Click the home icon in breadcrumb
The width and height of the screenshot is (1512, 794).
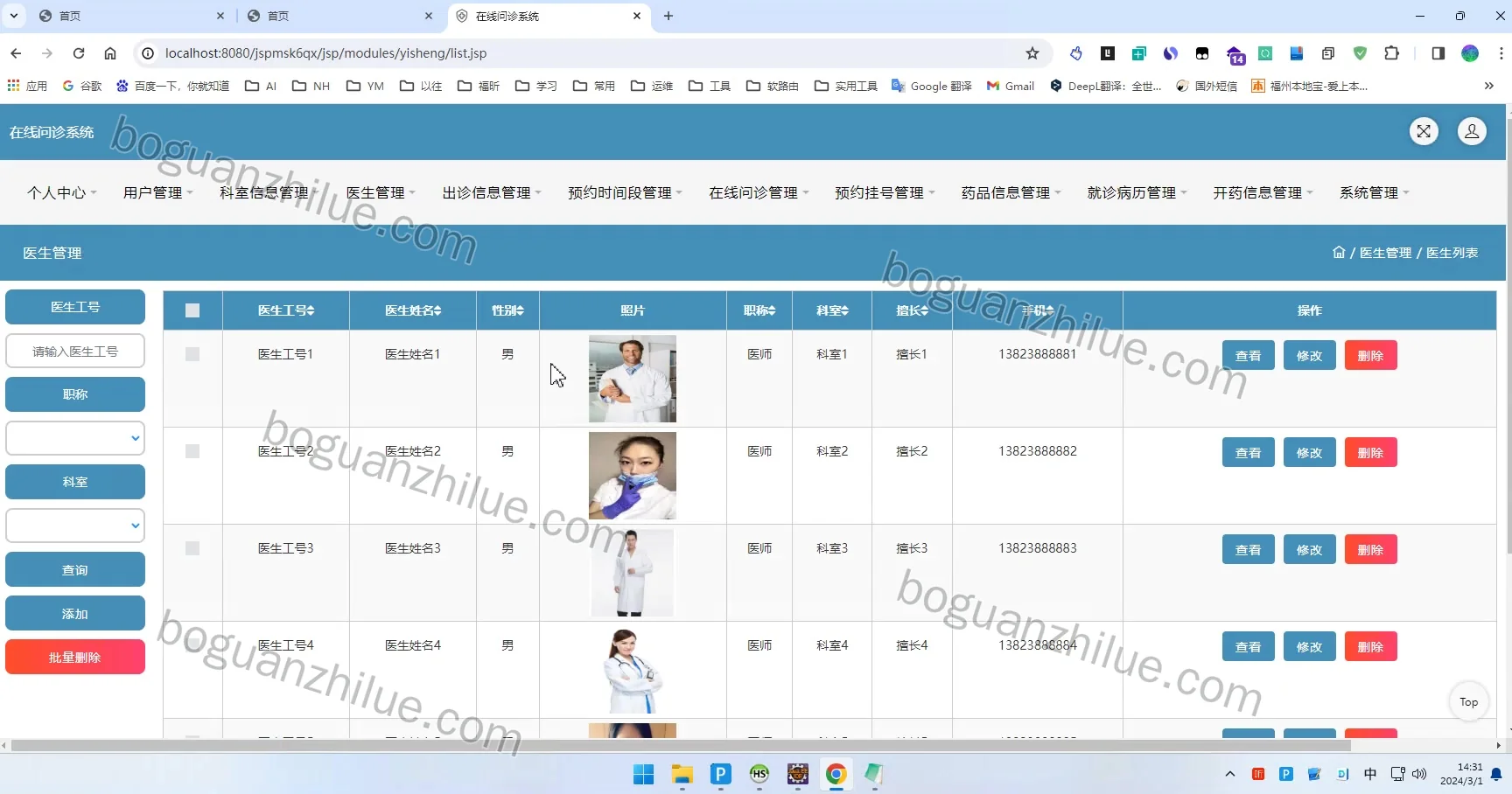(x=1339, y=253)
